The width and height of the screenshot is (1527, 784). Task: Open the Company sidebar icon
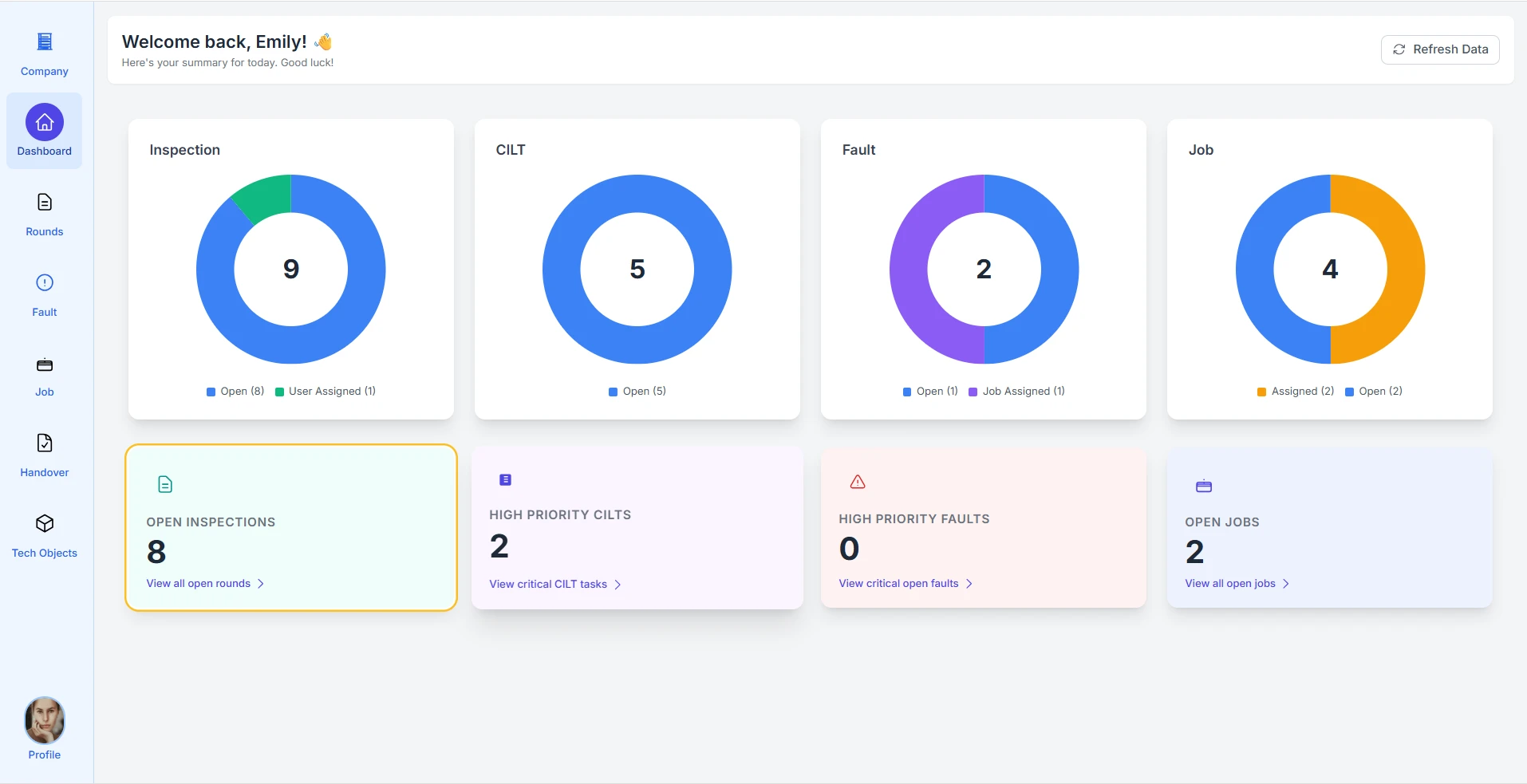pyautogui.click(x=45, y=42)
